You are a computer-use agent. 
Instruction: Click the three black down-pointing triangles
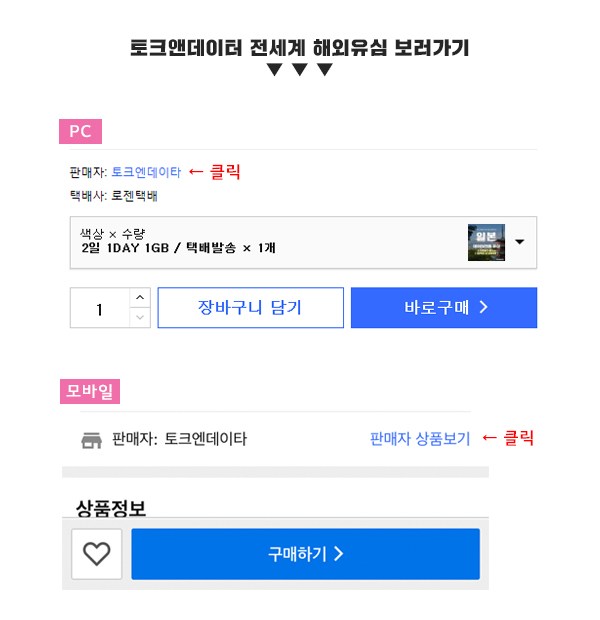coord(300,70)
